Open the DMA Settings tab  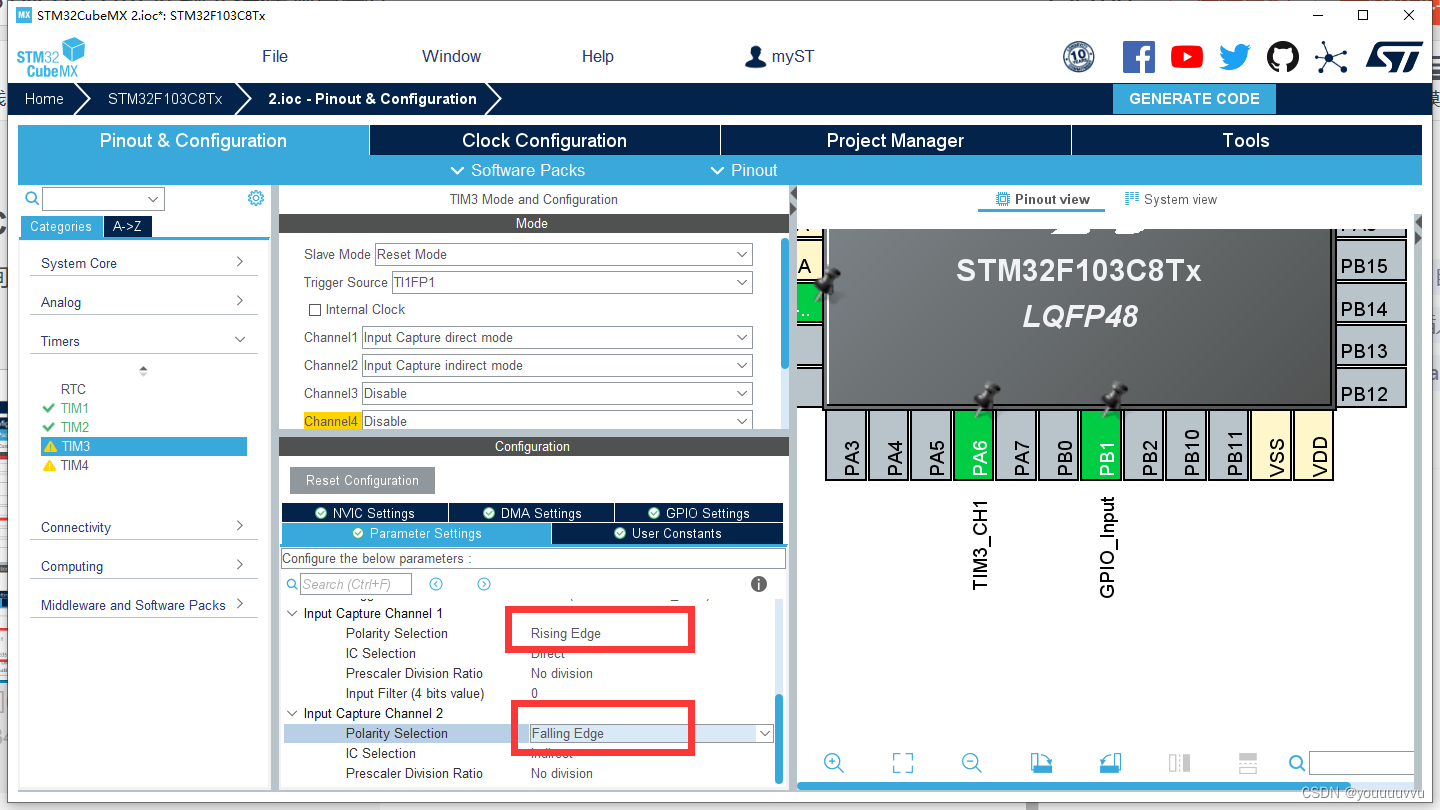532,513
